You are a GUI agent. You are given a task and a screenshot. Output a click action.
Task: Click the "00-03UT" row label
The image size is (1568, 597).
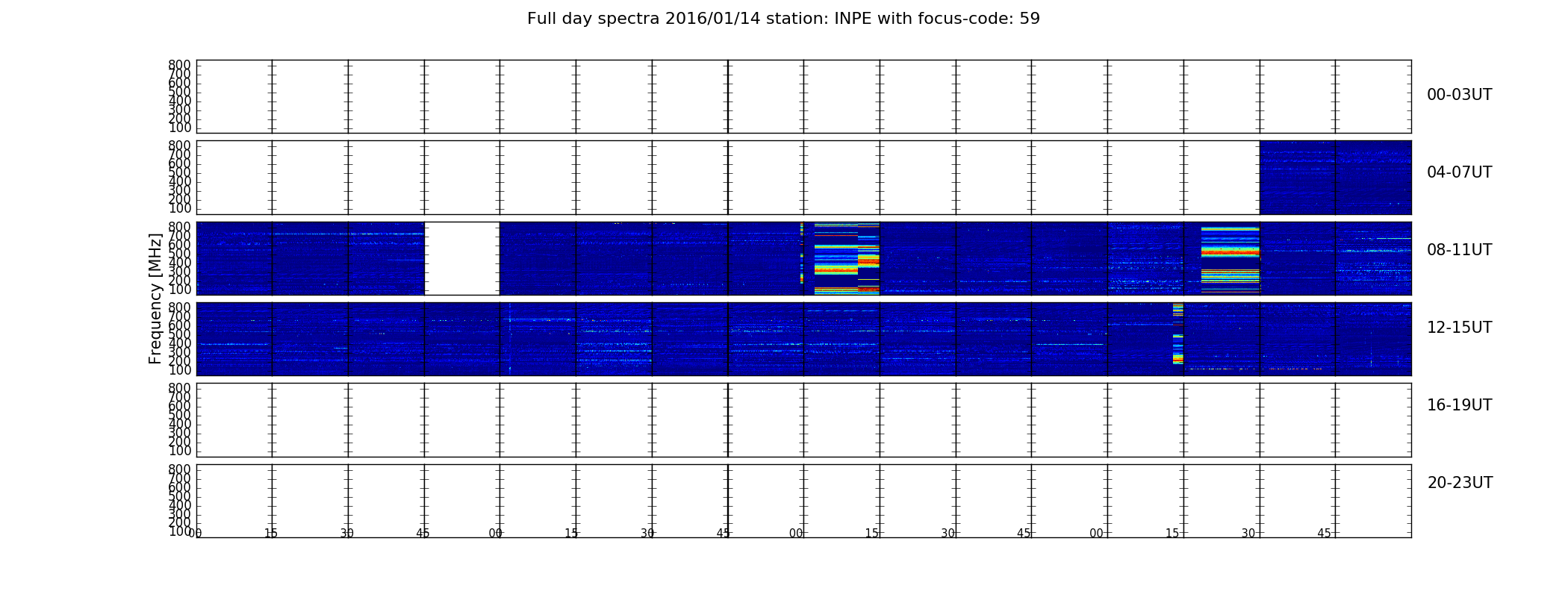[x=1459, y=95]
